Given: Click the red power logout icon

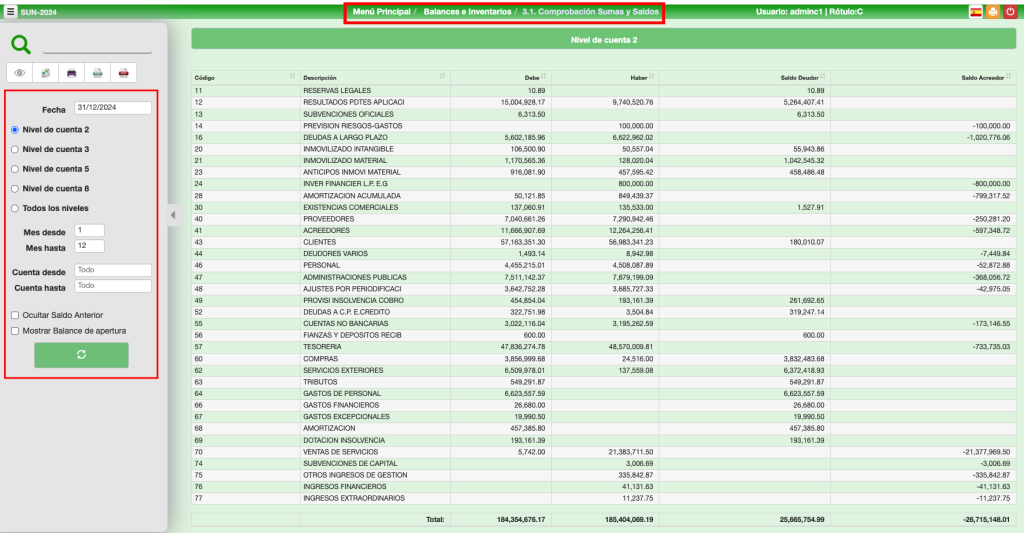Looking at the screenshot, I should coord(1010,12).
